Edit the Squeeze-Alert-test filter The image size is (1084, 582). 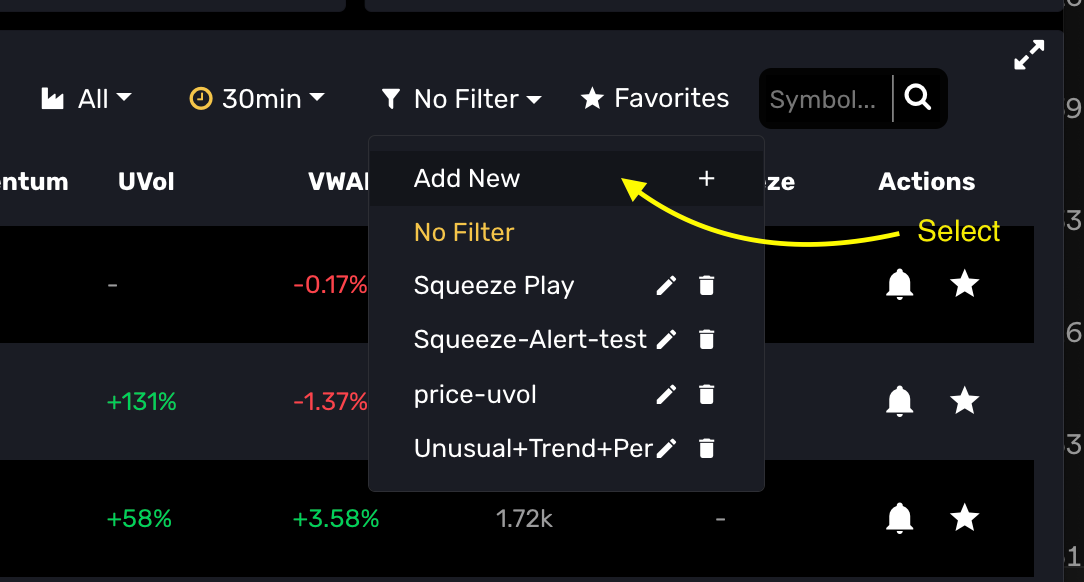666,339
